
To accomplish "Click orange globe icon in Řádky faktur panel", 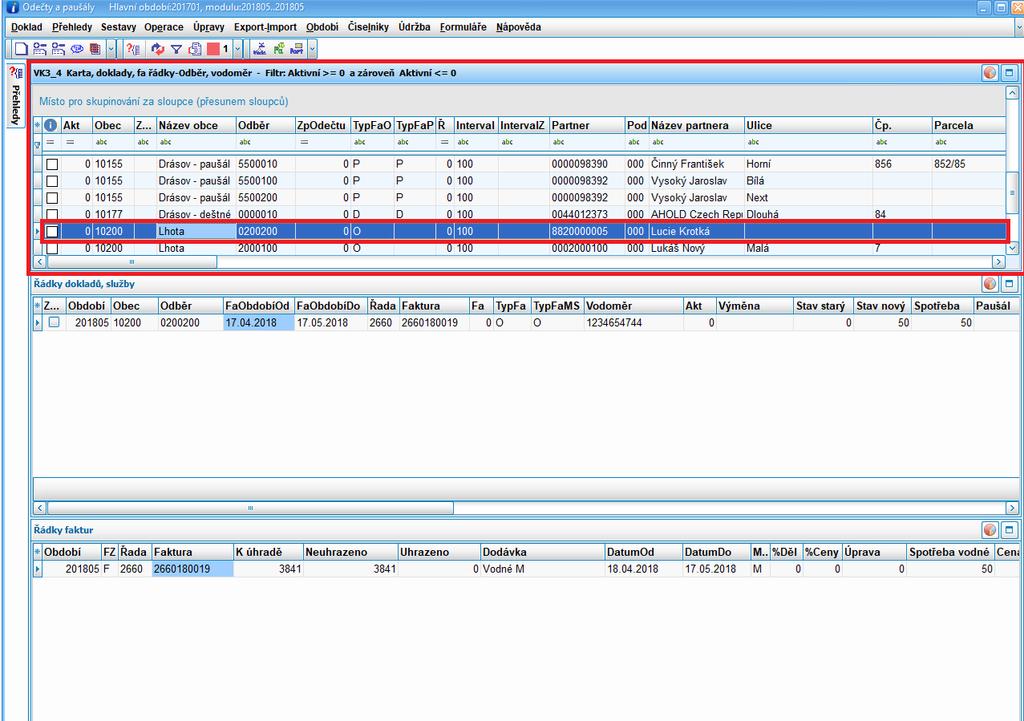I will pos(990,530).
